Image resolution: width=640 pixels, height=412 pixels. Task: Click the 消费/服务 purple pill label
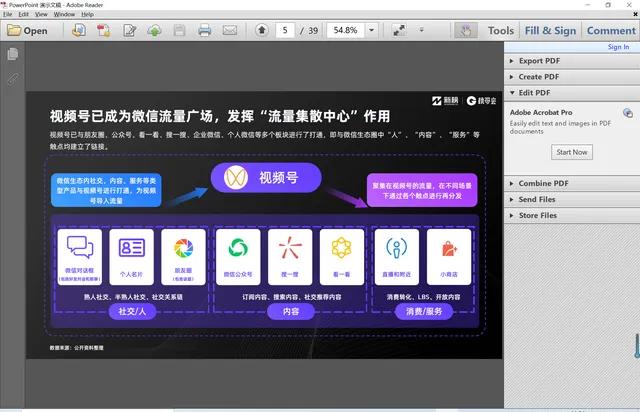pyautogui.click(x=424, y=312)
